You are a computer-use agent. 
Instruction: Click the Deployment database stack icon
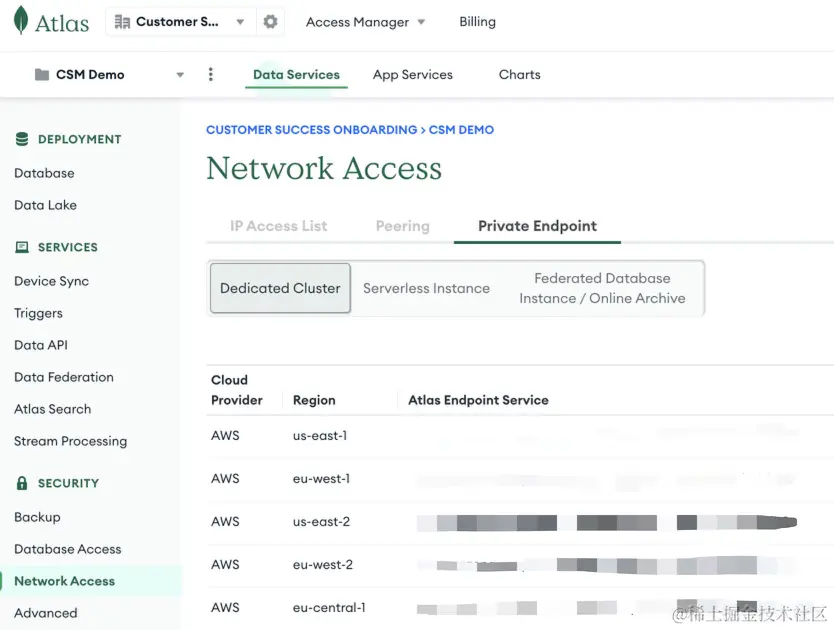[x=22, y=139]
